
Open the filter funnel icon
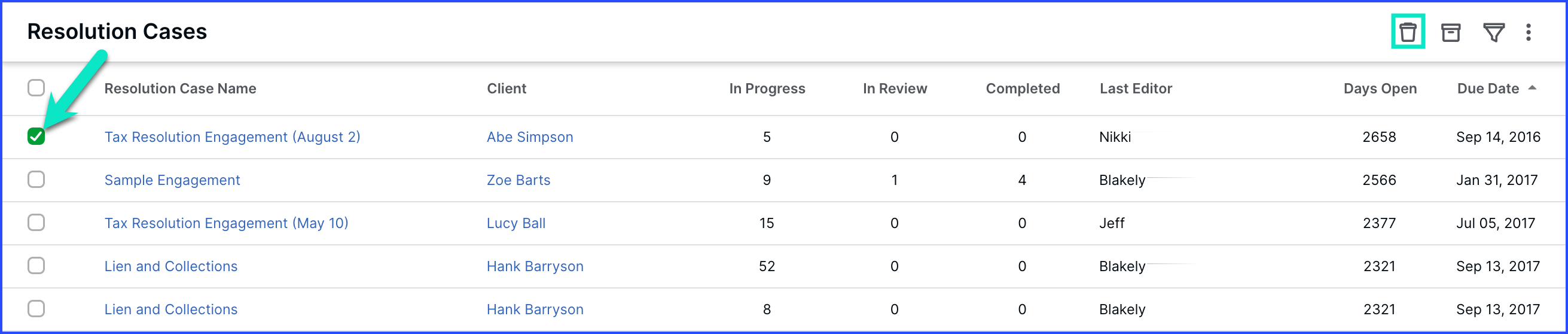[1494, 32]
